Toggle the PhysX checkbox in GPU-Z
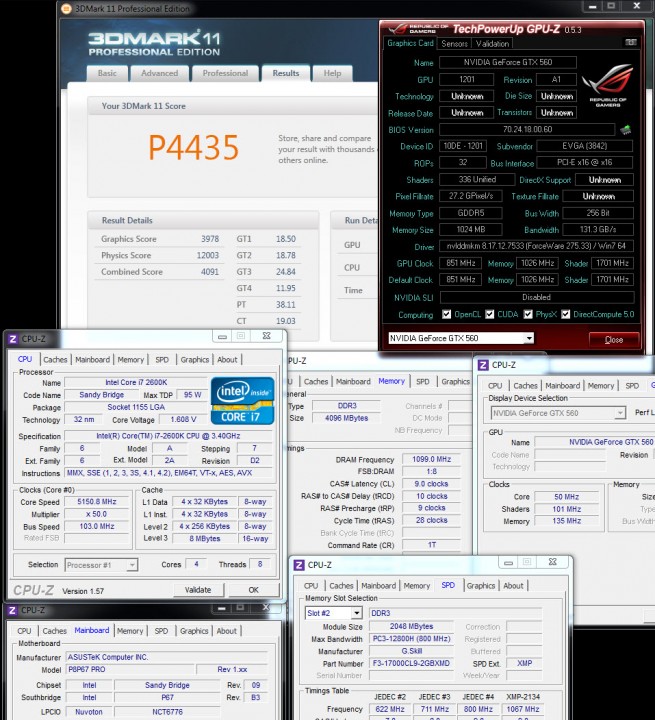This screenshot has height=720, width=655. (x=528, y=314)
